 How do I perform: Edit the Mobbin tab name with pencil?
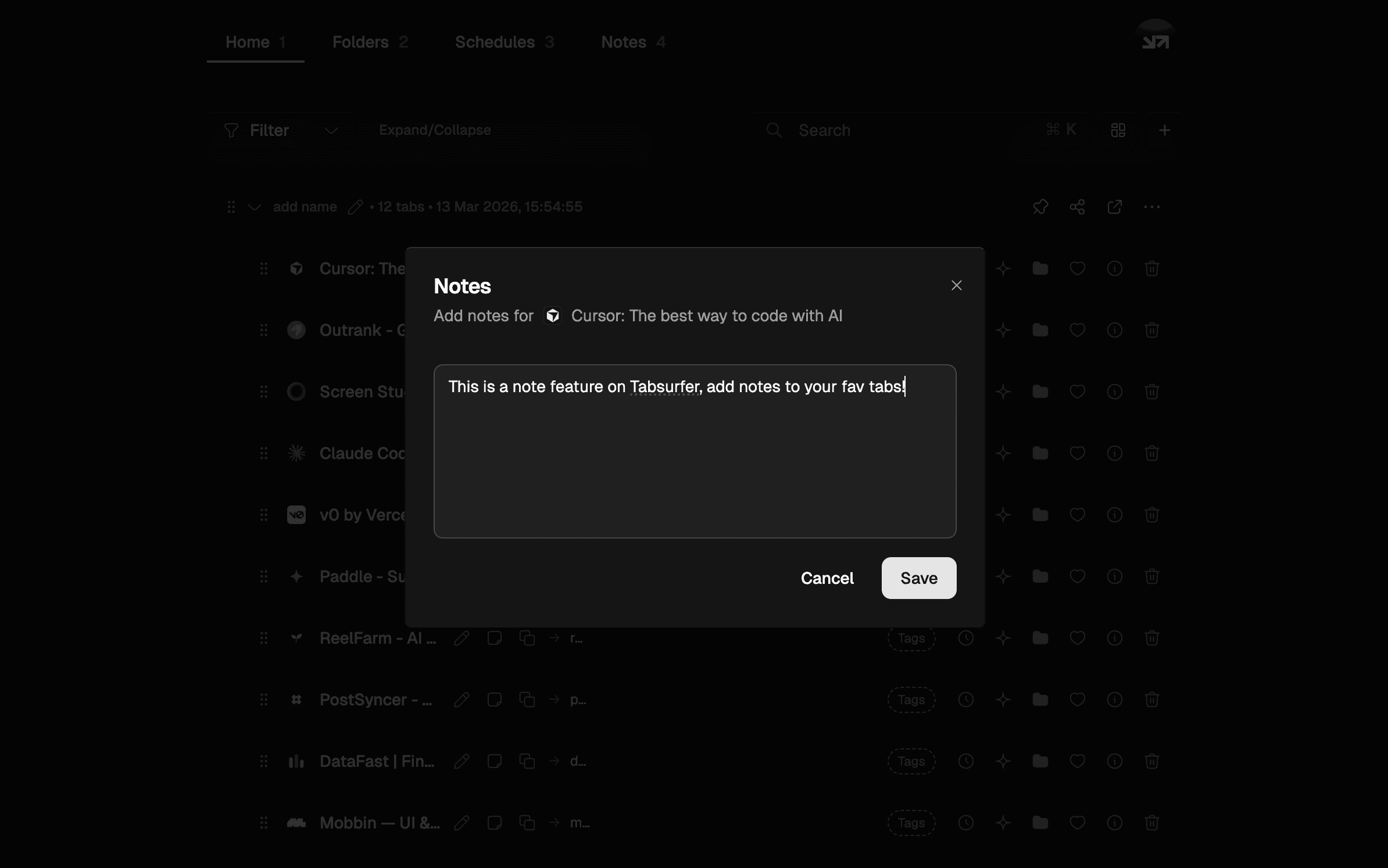(462, 823)
